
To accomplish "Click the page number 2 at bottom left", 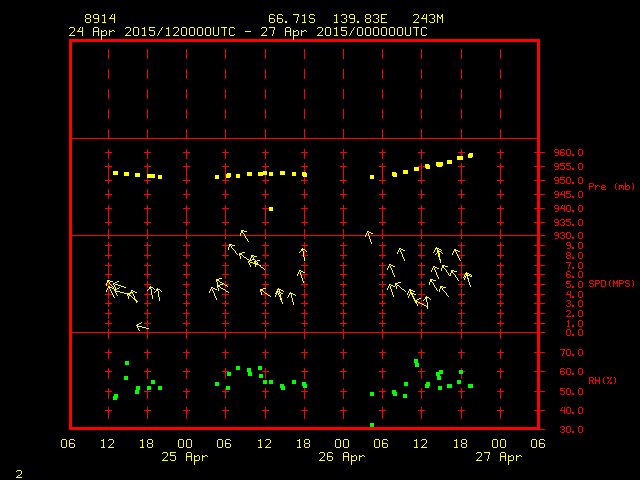I will pos(19,474).
